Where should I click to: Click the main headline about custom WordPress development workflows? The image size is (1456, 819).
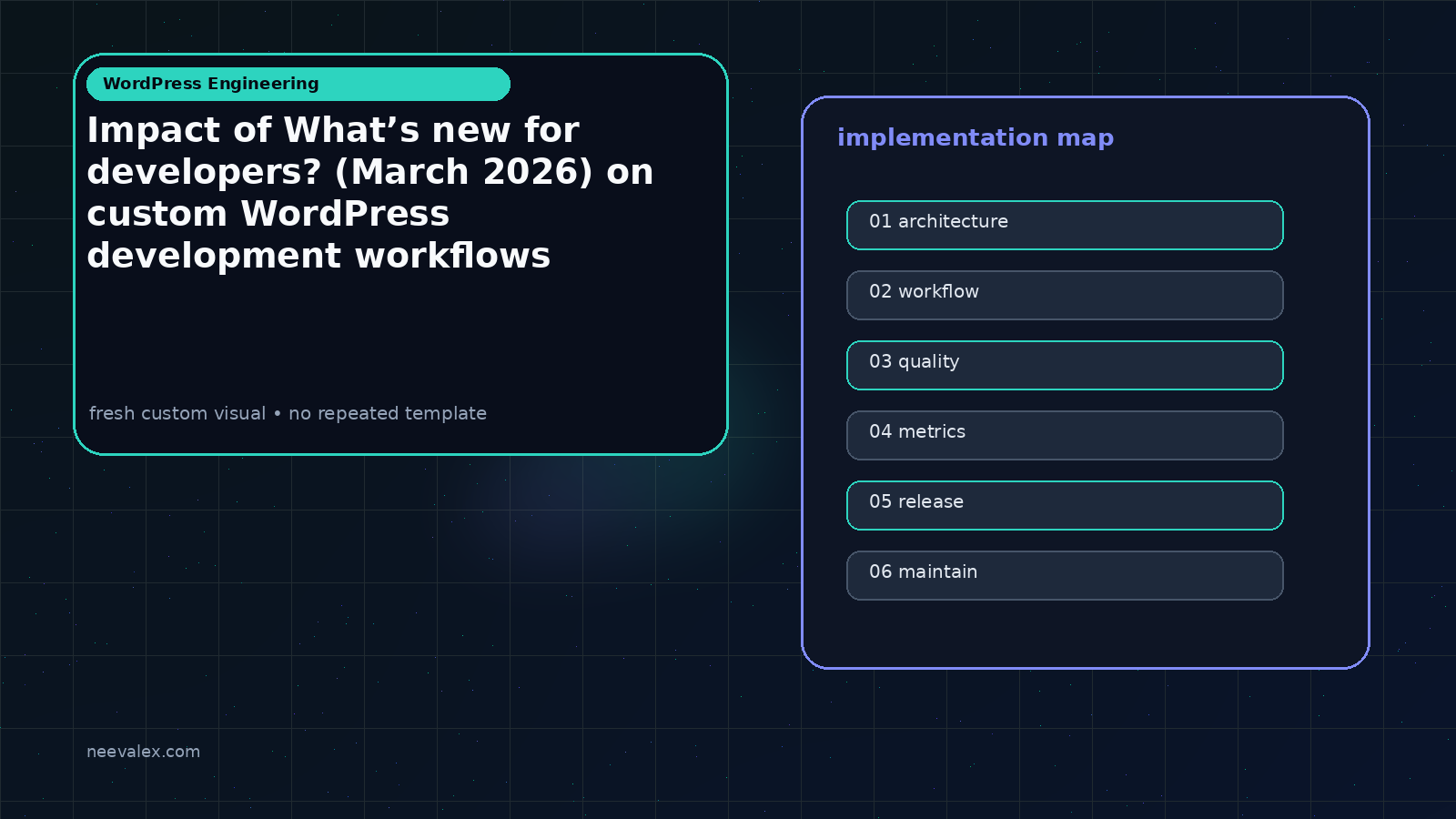point(370,193)
